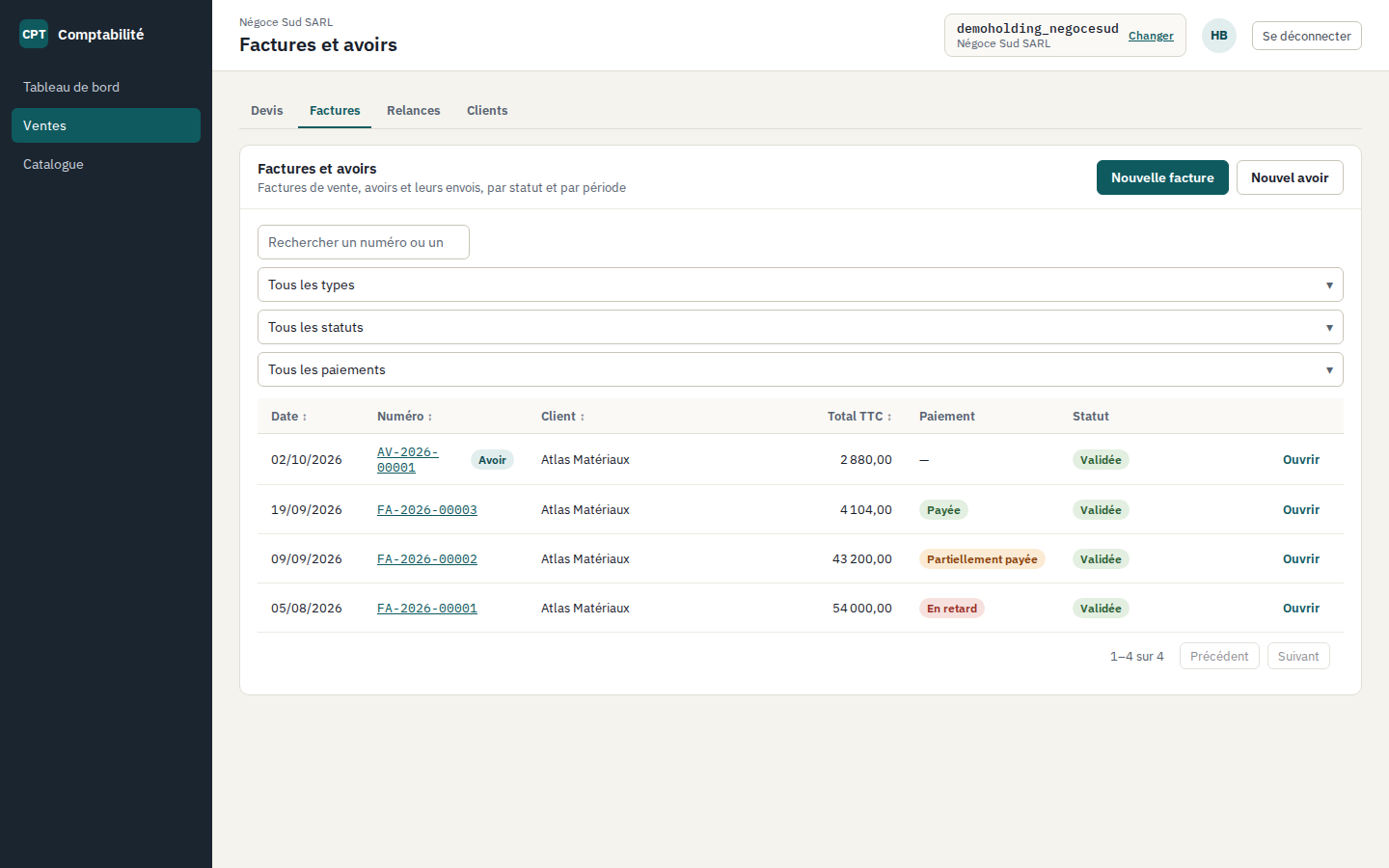Click the 'Payée' payment badge

[943, 510]
